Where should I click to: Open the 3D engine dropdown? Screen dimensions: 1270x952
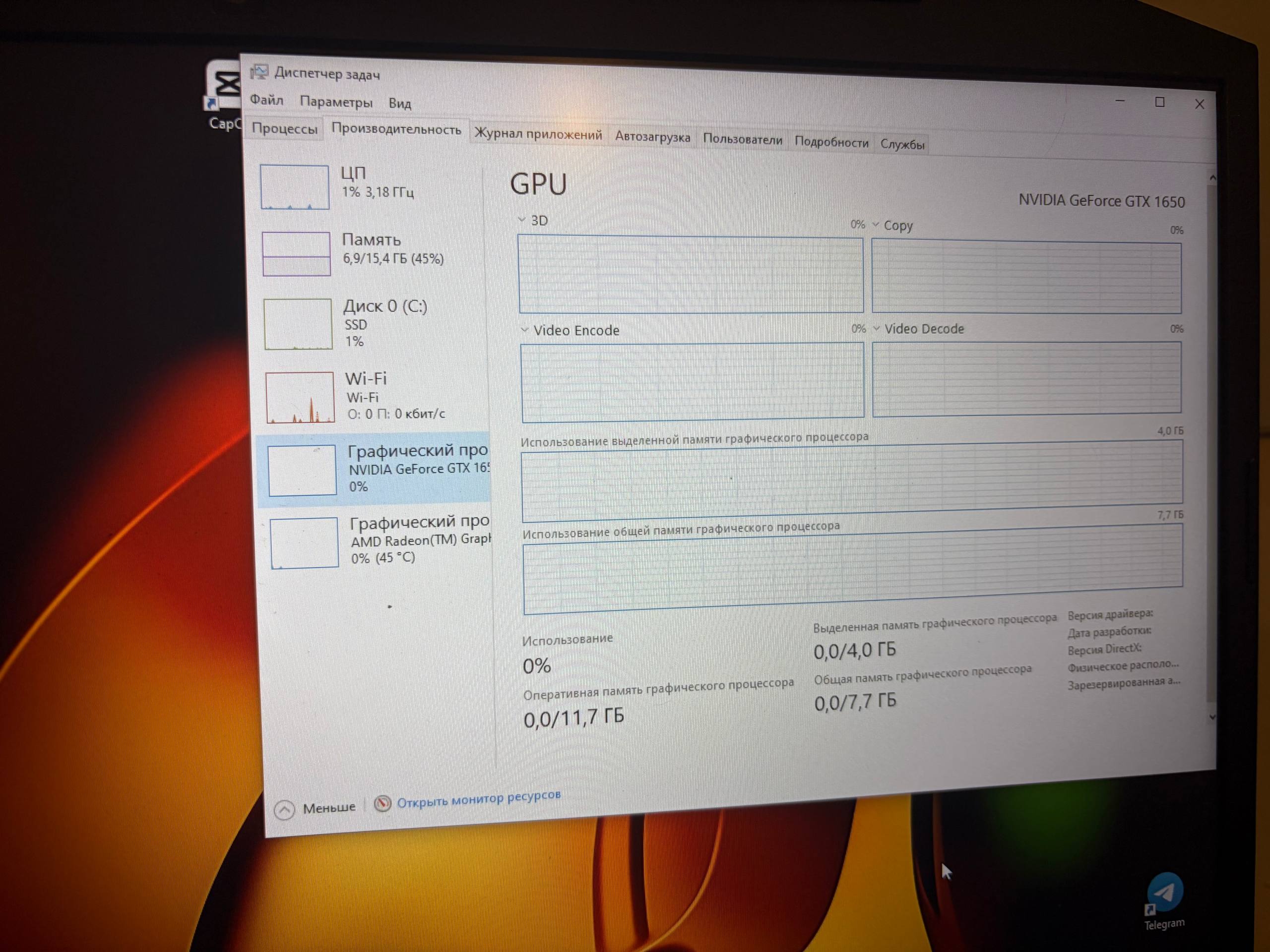pos(522,219)
